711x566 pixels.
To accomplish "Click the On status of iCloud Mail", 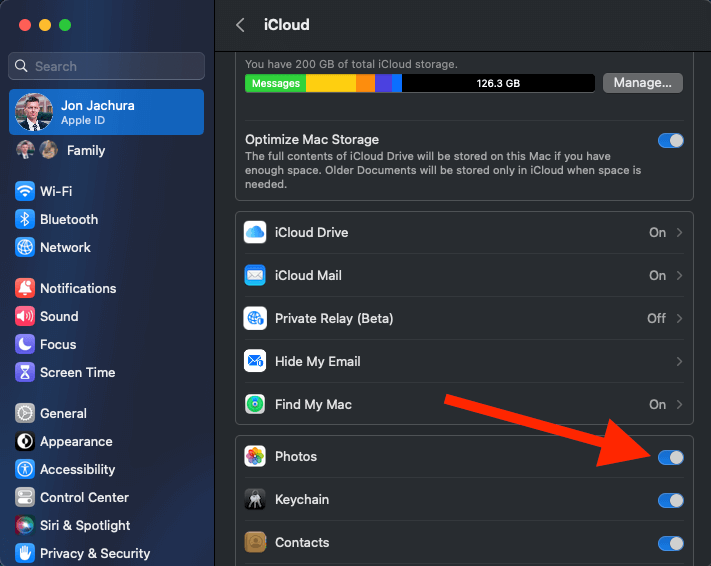I will 657,275.
